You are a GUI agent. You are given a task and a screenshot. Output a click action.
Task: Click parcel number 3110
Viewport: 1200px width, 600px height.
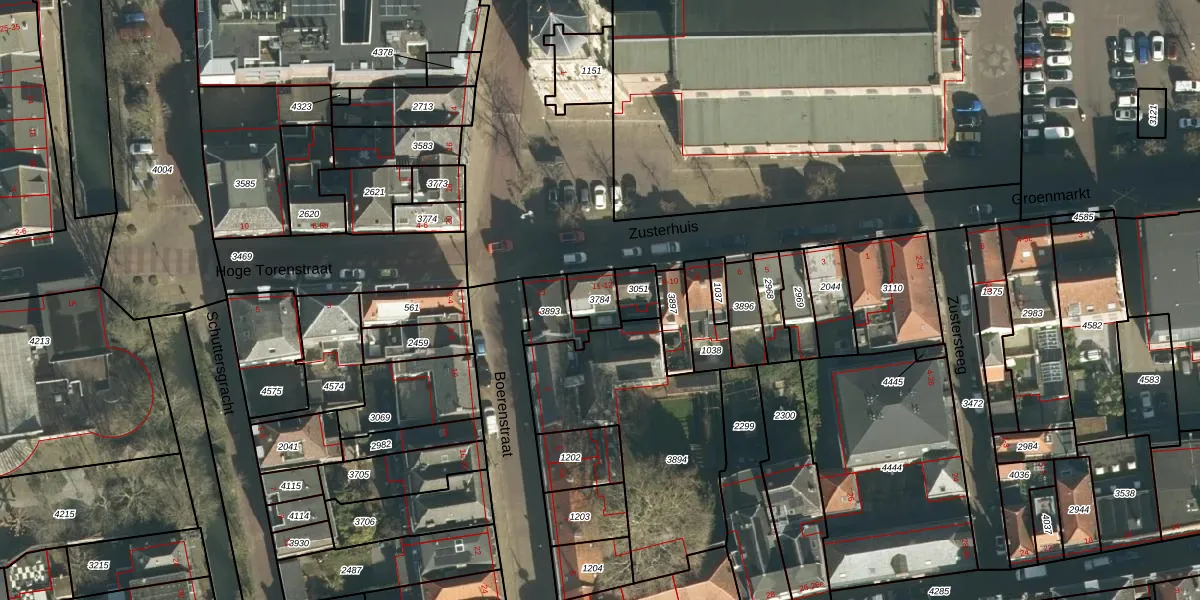[892, 288]
